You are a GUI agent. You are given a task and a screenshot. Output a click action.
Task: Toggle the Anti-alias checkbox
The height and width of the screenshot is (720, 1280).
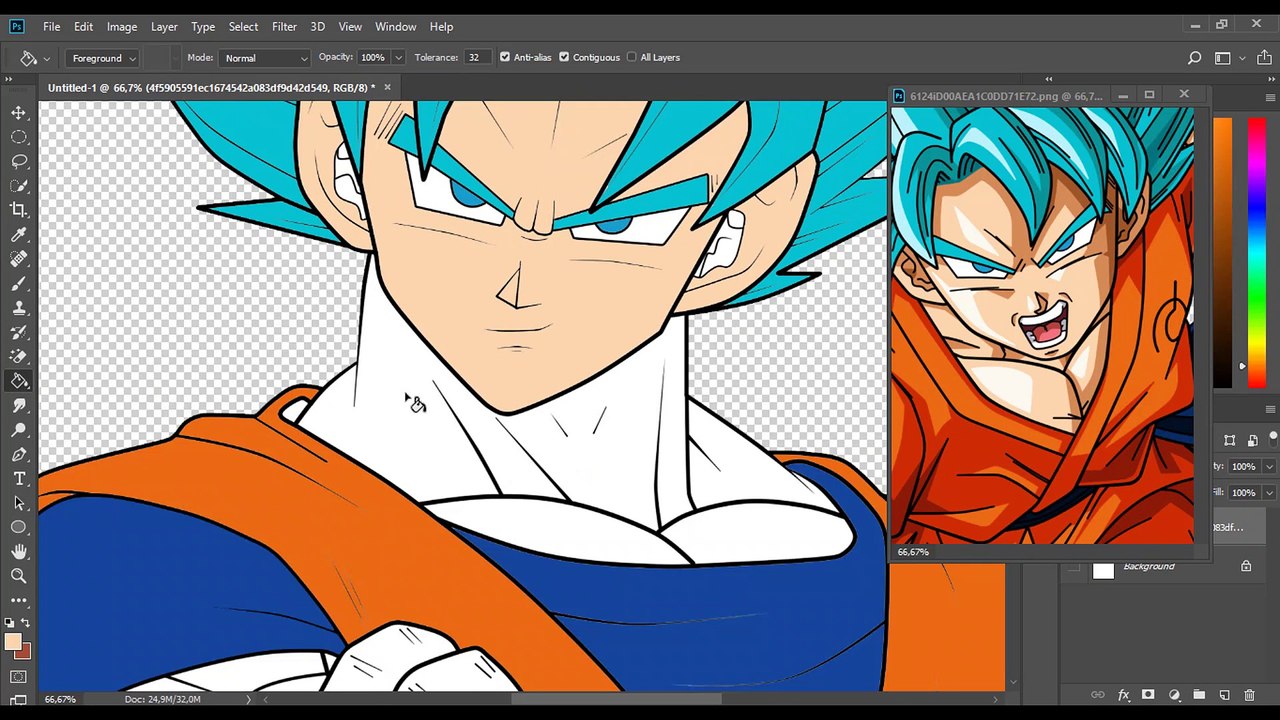tap(505, 57)
